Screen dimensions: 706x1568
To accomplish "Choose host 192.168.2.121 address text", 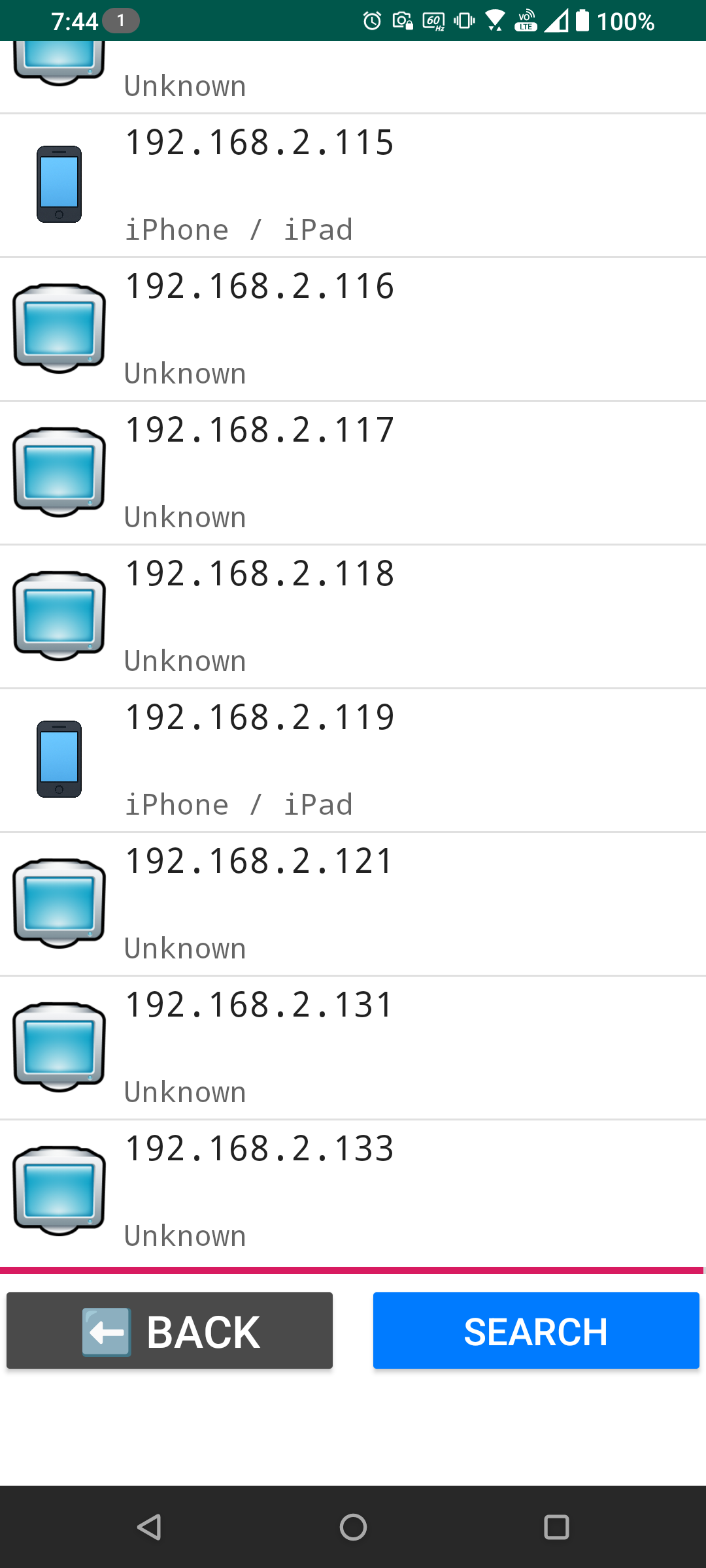I will tap(259, 861).
